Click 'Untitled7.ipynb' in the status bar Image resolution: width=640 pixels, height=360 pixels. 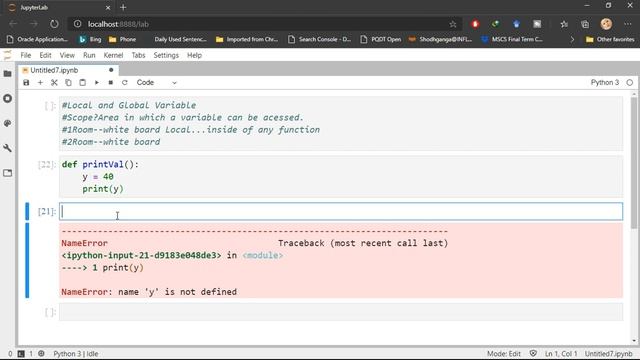pos(609,354)
